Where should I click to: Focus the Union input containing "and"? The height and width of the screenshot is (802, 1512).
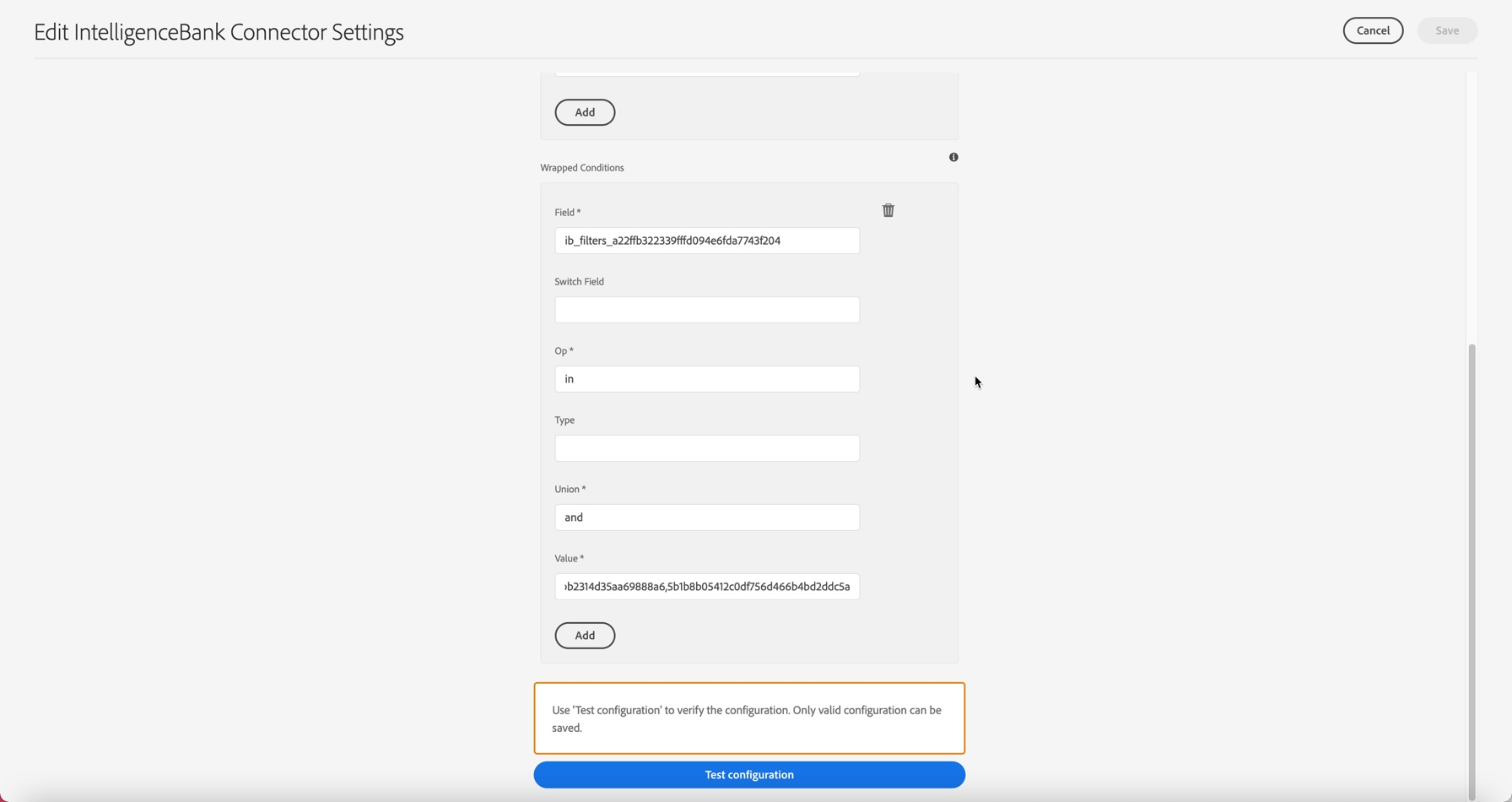(x=707, y=518)
